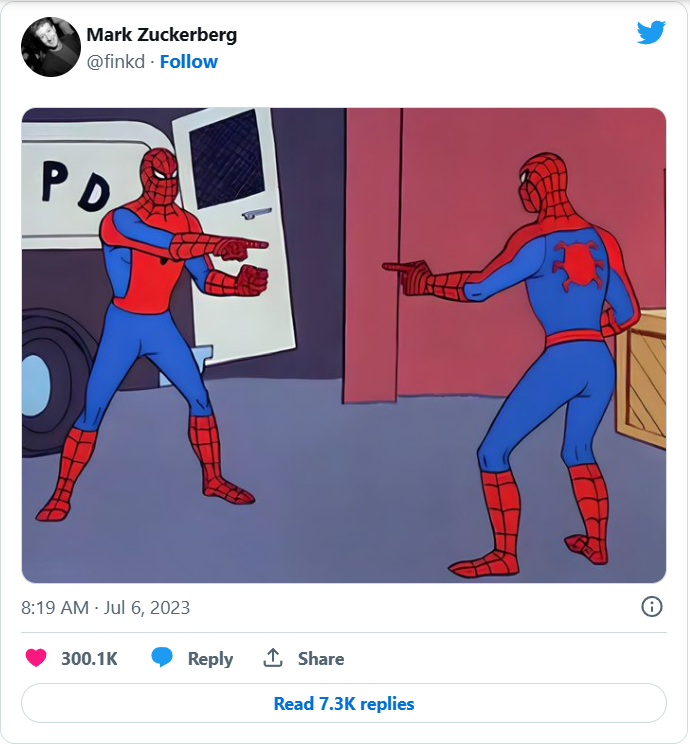
Task: Click the Follow link beside @finkd
Action: point(189,61)
